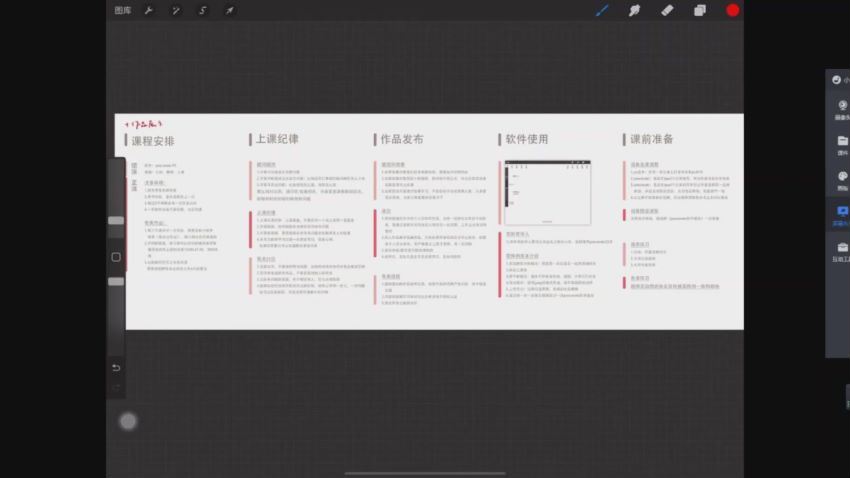The image size is (850, 478).
Task: Select the Smudge finger tool
Action: coord(634,10)
